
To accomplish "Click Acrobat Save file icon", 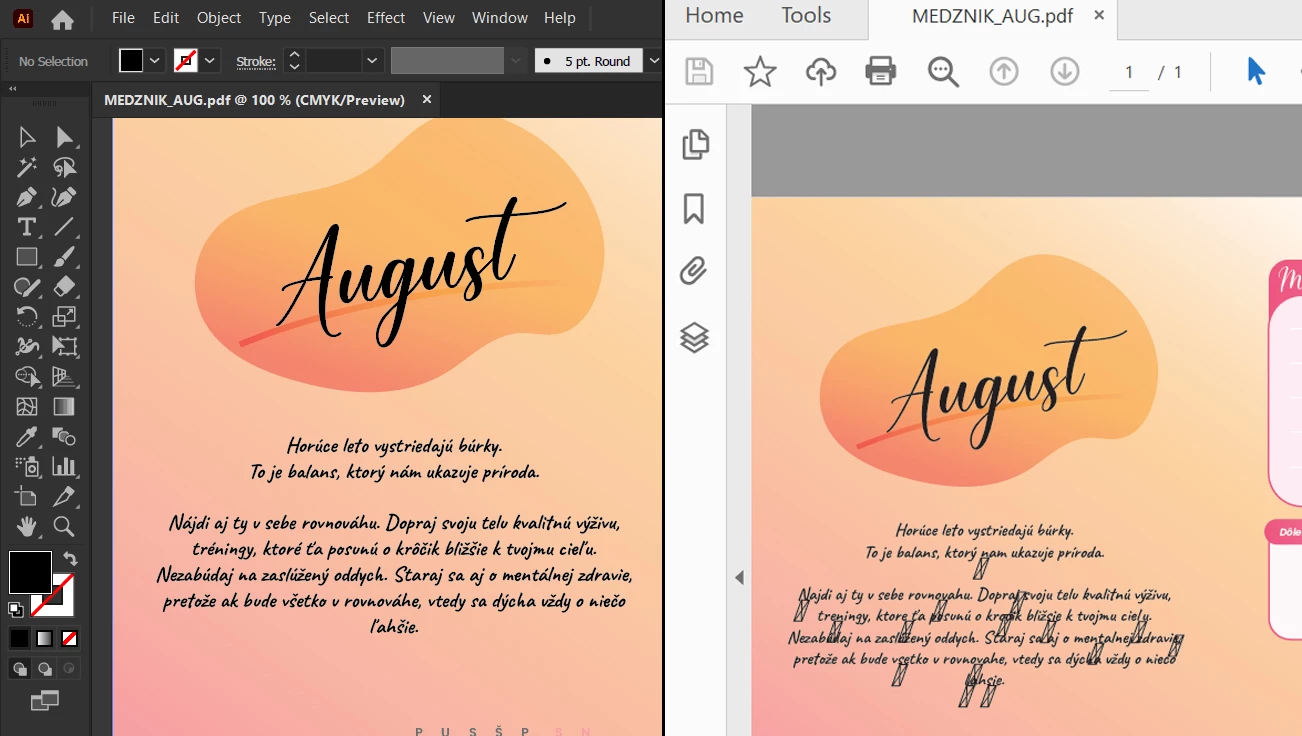I will (699, 71).
